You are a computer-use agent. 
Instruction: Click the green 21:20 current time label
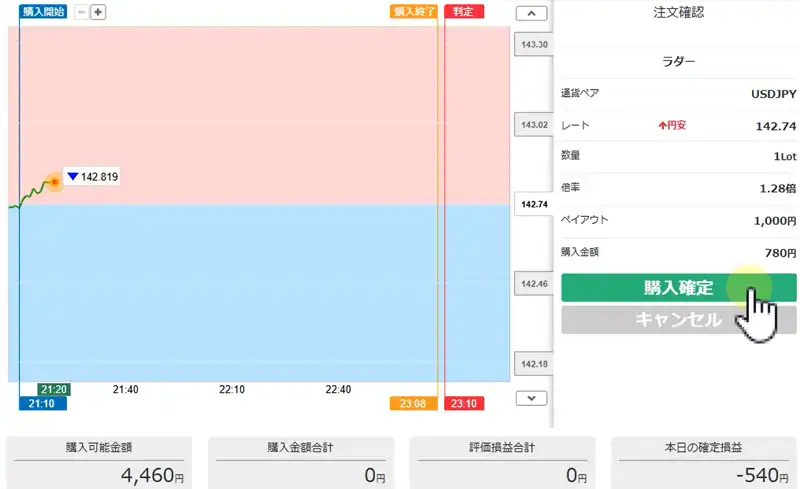pos(54,389)
